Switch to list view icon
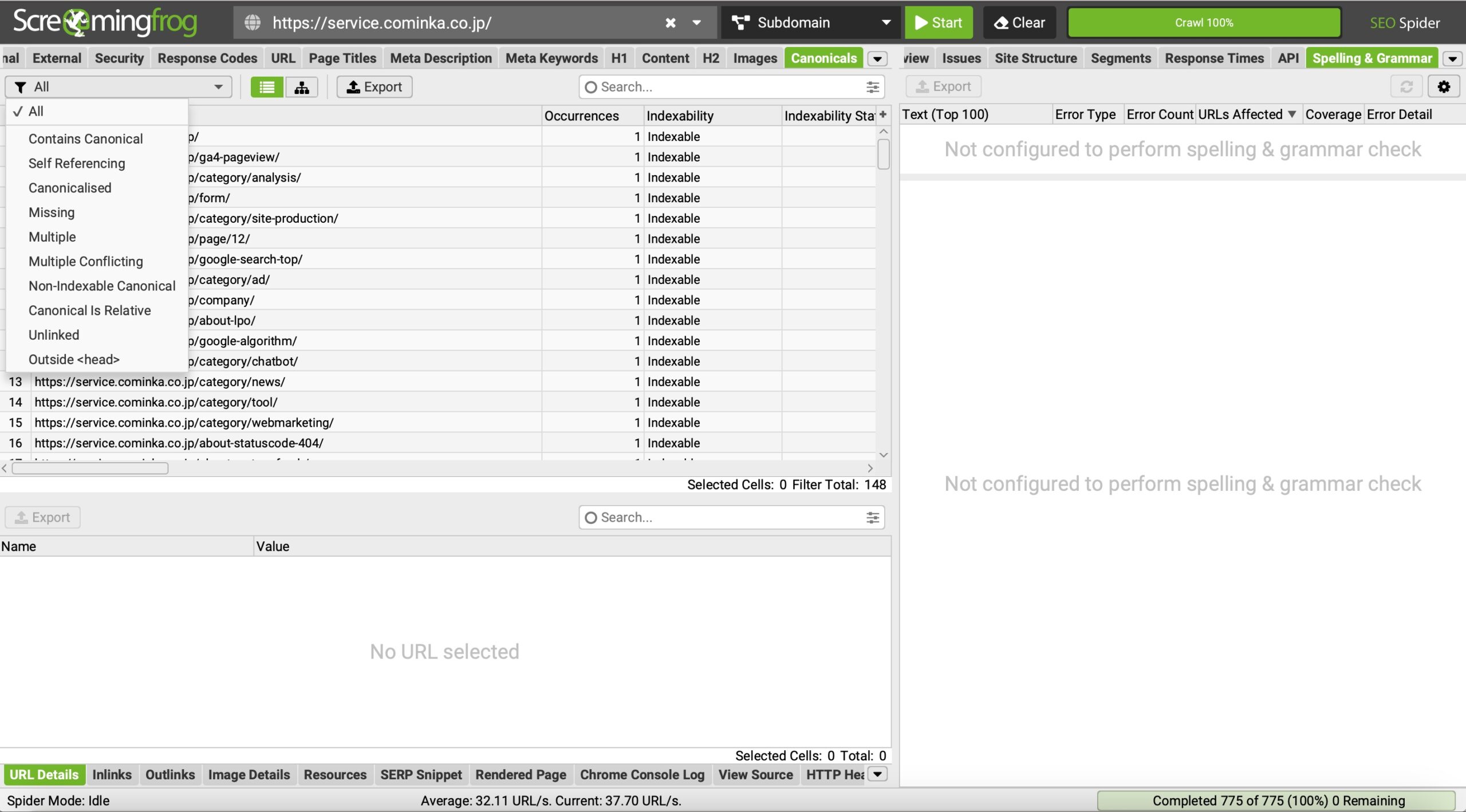Screen dimensions: 1466x812 pyautogui.click(x=267, y=87)
